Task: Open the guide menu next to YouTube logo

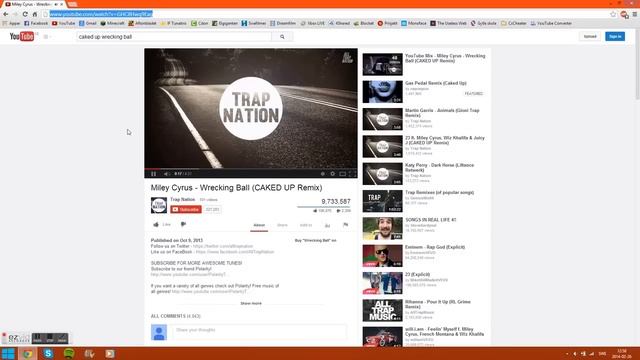Action: (46, 37)
